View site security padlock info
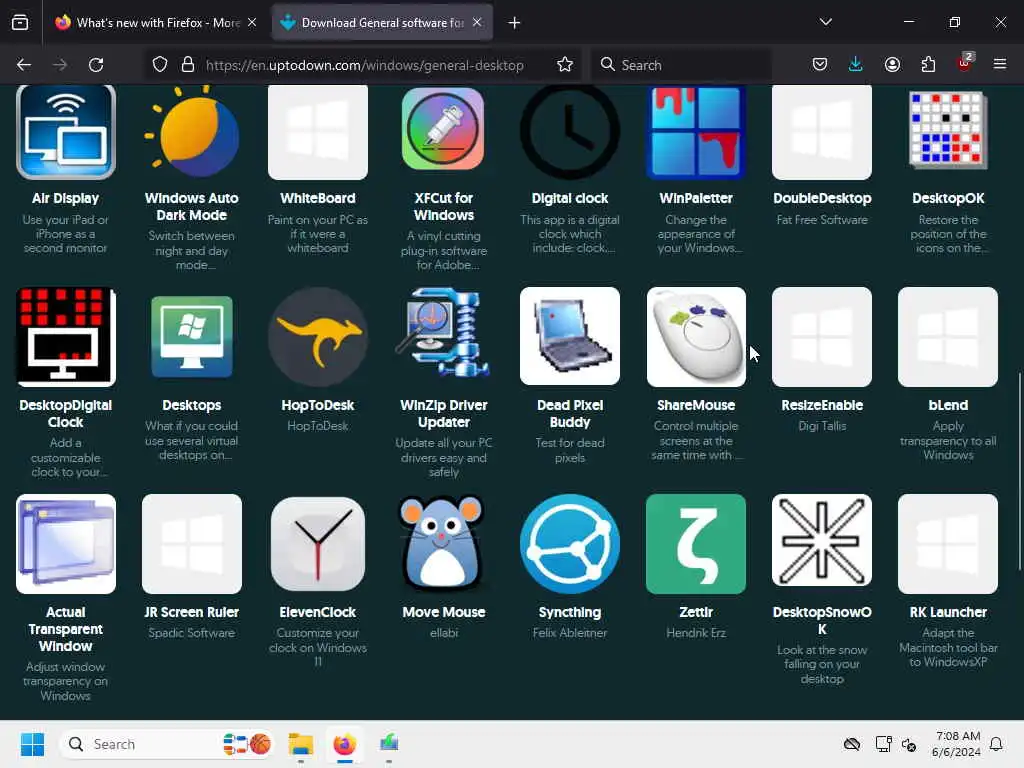The image size is (1024, 768). point(188,65)
